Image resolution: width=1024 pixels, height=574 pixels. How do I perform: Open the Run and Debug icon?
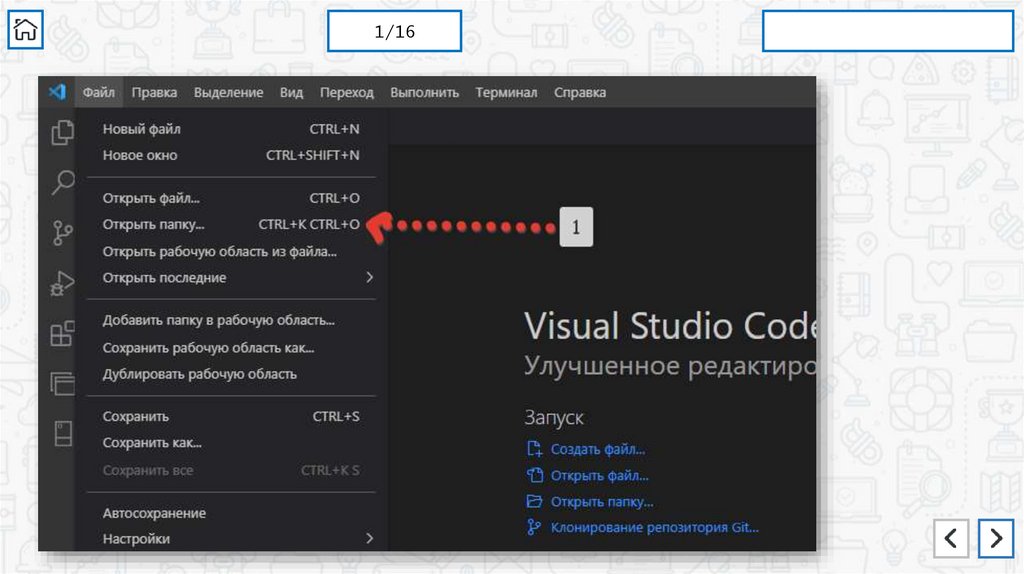tap(62, 283)
